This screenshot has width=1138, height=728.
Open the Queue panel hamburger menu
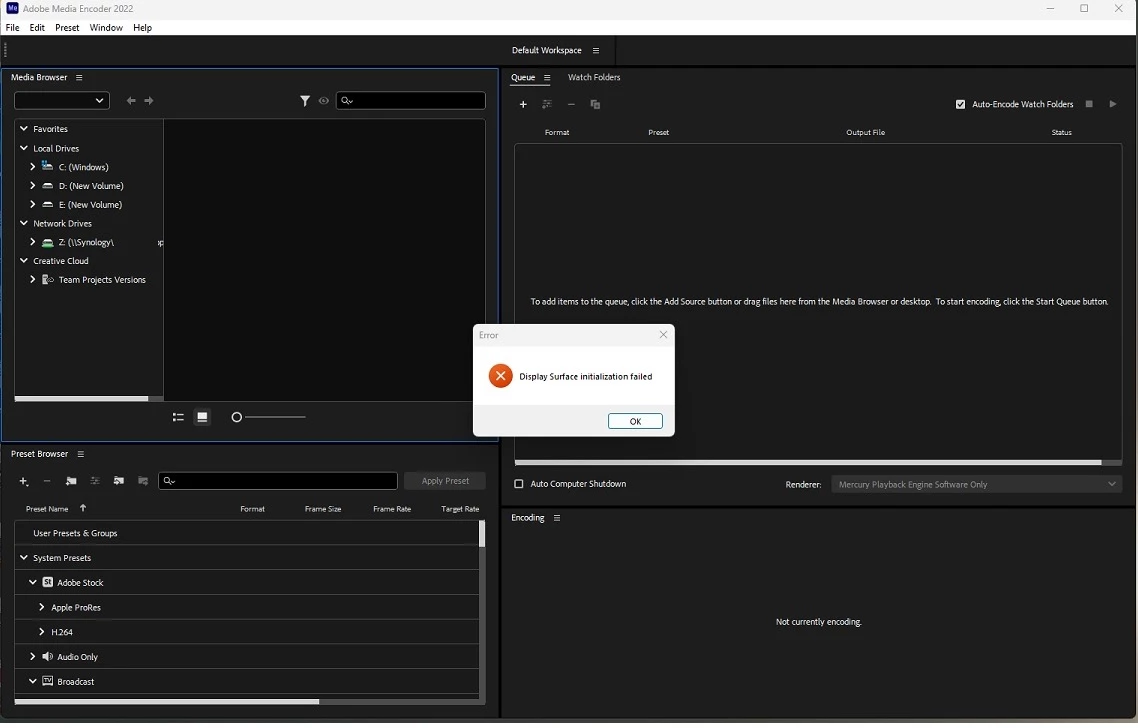point(547,78)
